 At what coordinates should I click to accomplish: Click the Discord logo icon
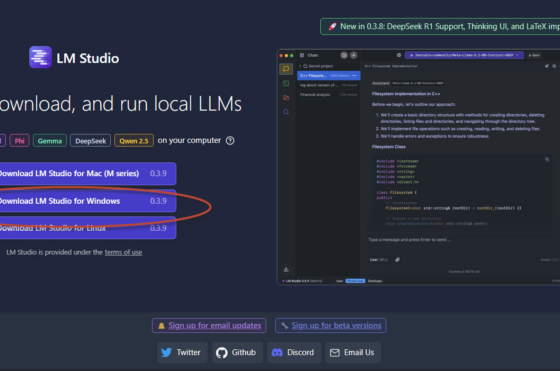(277, 352)
